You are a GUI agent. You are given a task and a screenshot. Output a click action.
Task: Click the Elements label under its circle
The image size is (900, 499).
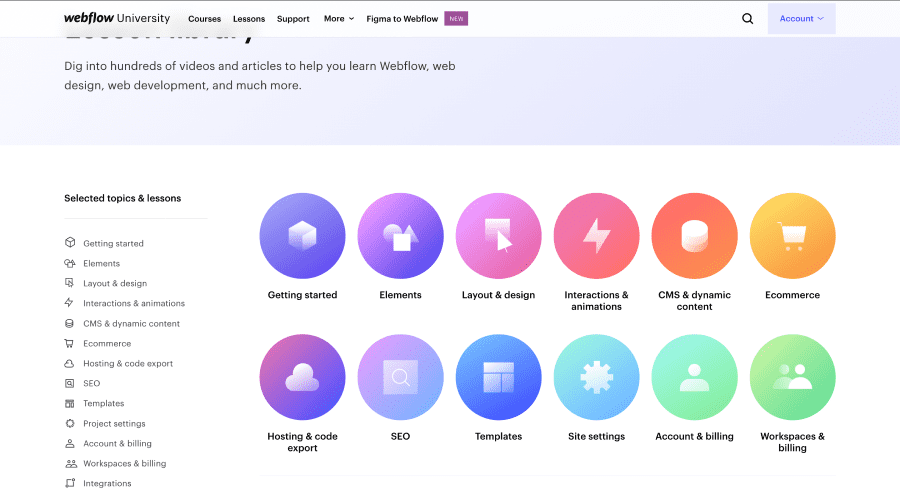point(401,295)
